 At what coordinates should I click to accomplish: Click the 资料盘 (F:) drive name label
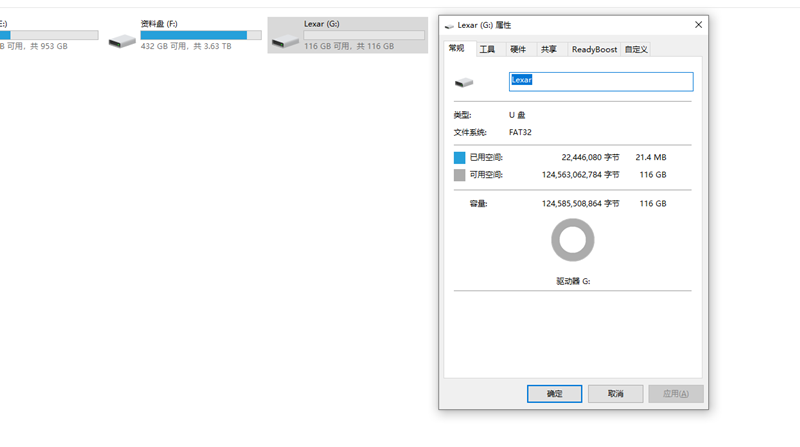tap(159, 24)
